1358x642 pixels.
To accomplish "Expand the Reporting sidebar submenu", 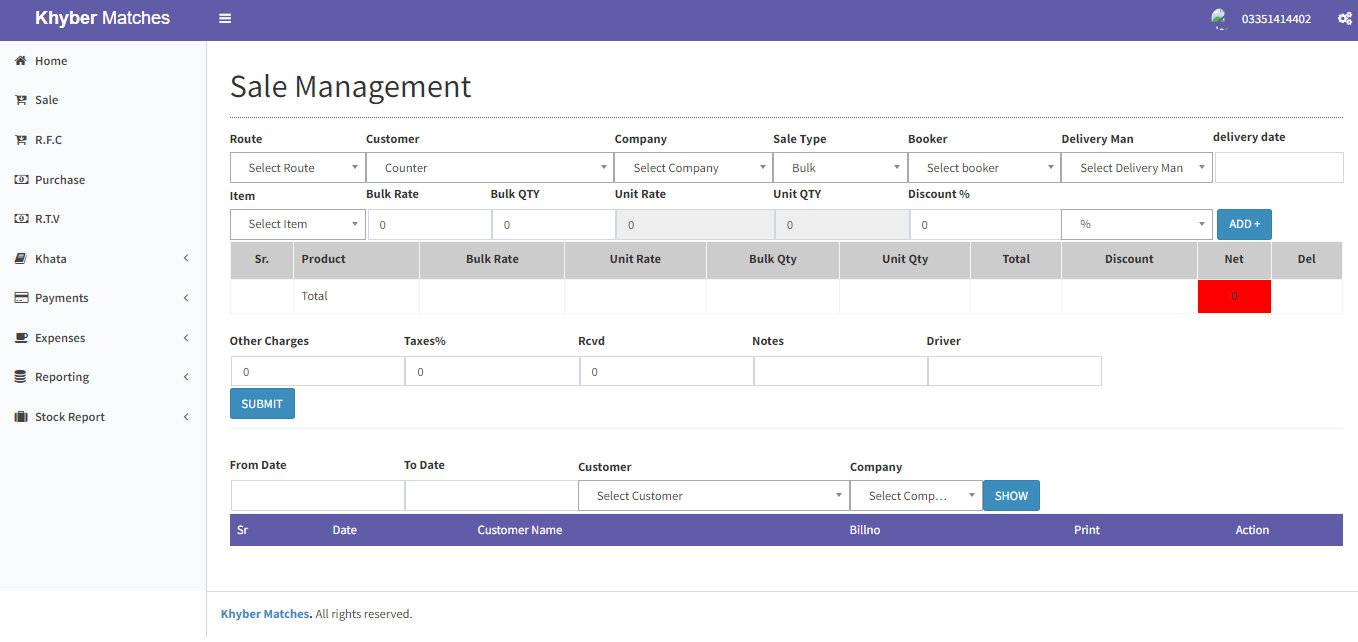I will (186, 377).
